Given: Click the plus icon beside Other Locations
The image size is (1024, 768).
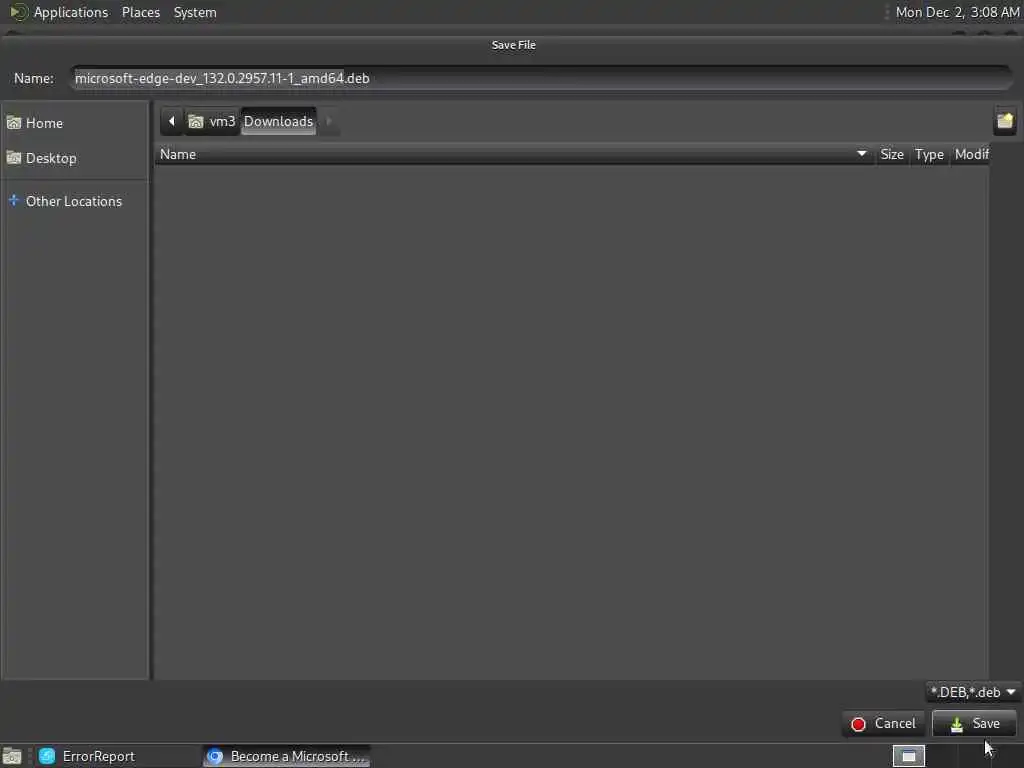Looking at the screenshot, I should [14, 200].
